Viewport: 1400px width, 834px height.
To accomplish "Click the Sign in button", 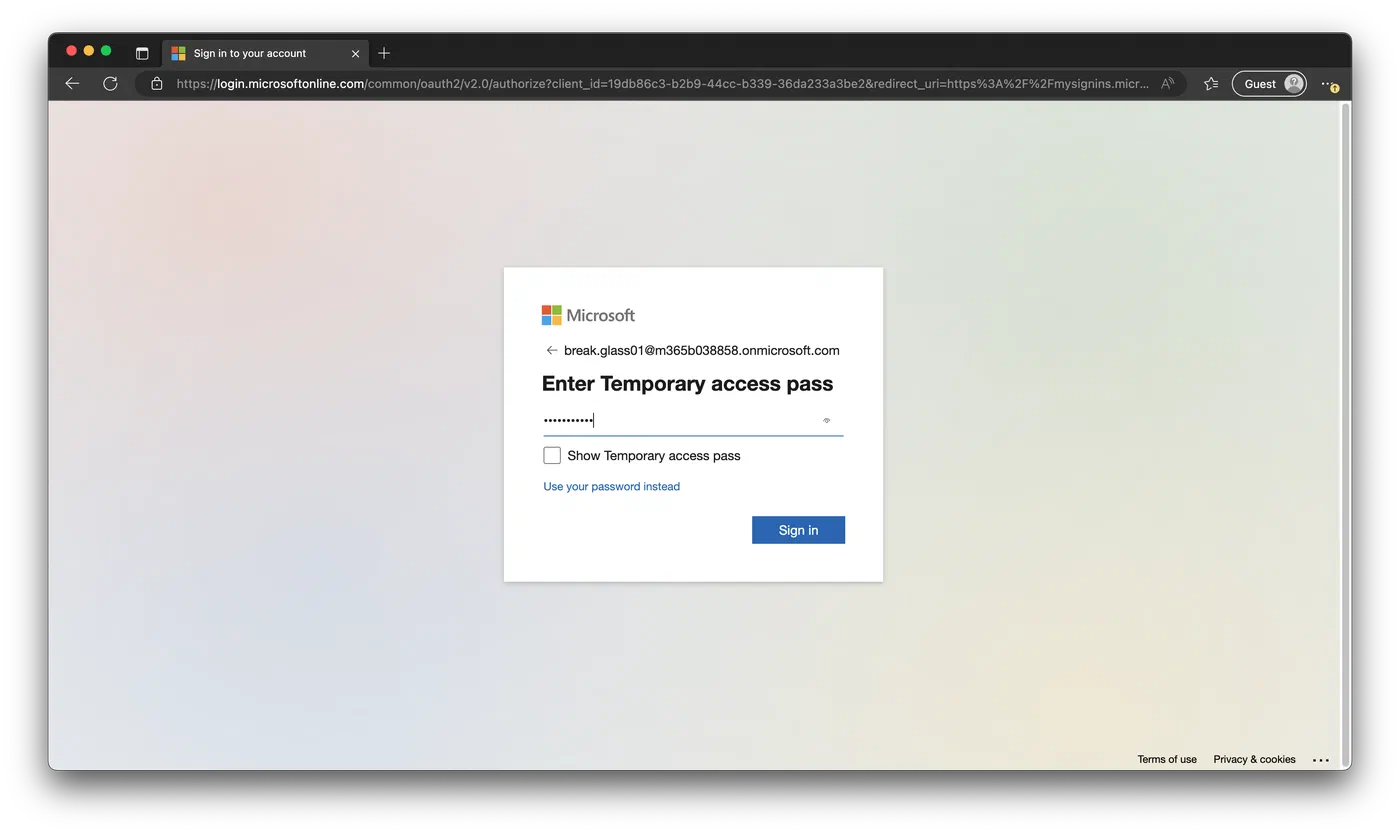I will pos(798,530).
